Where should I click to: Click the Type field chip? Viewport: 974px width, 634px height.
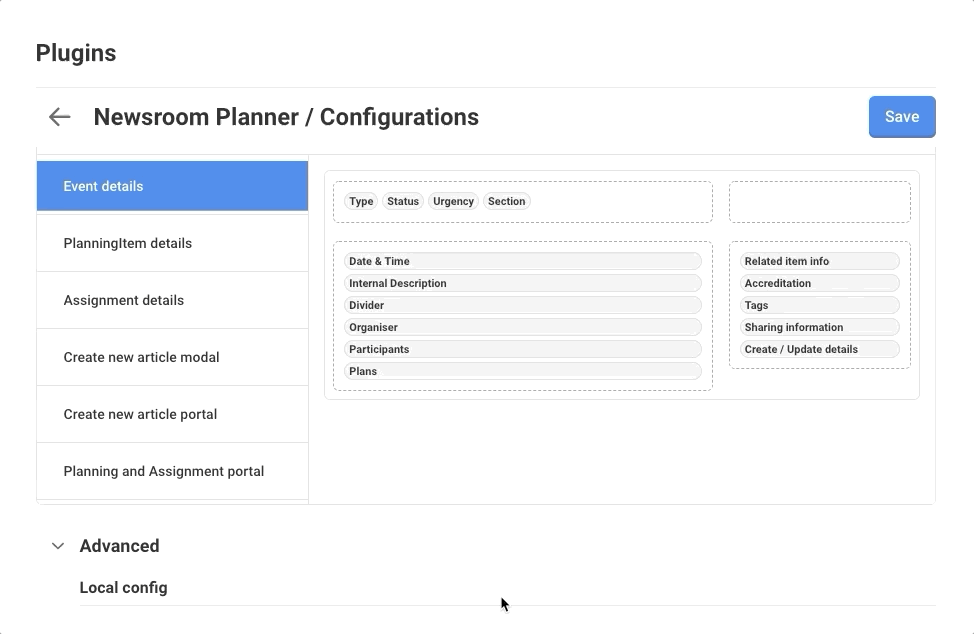click(361, 201)
